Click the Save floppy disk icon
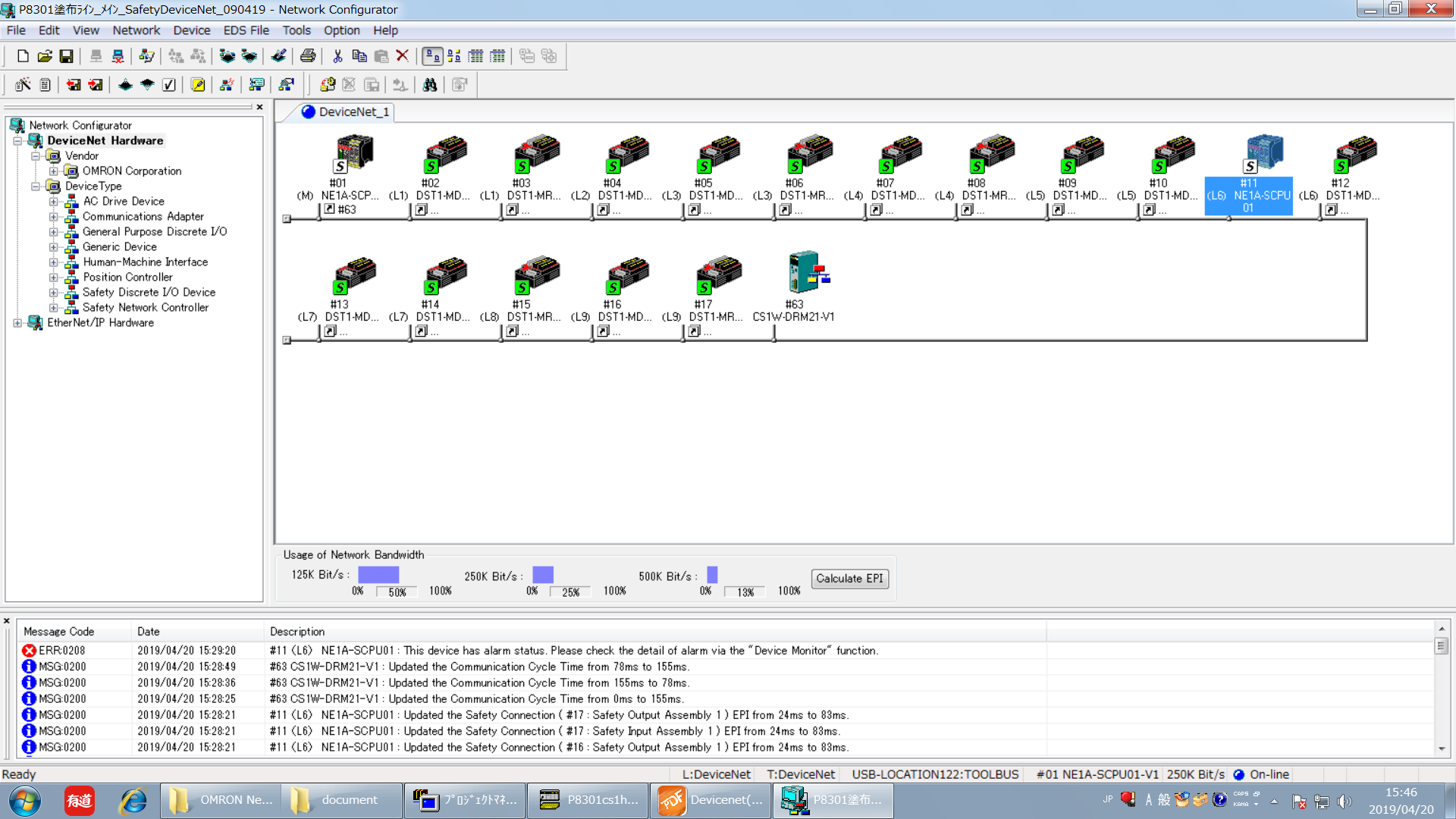The width and height of the screenshot is (1456, 819). point(67,56)
